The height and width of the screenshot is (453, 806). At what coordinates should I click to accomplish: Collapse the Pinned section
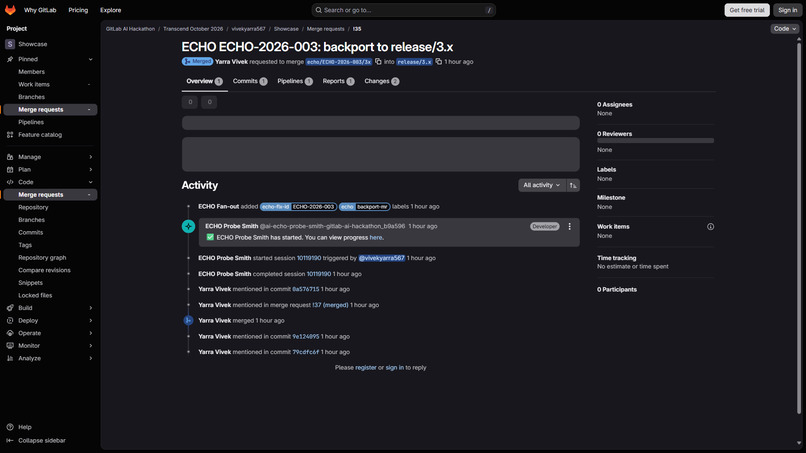(x=90, y=59)
